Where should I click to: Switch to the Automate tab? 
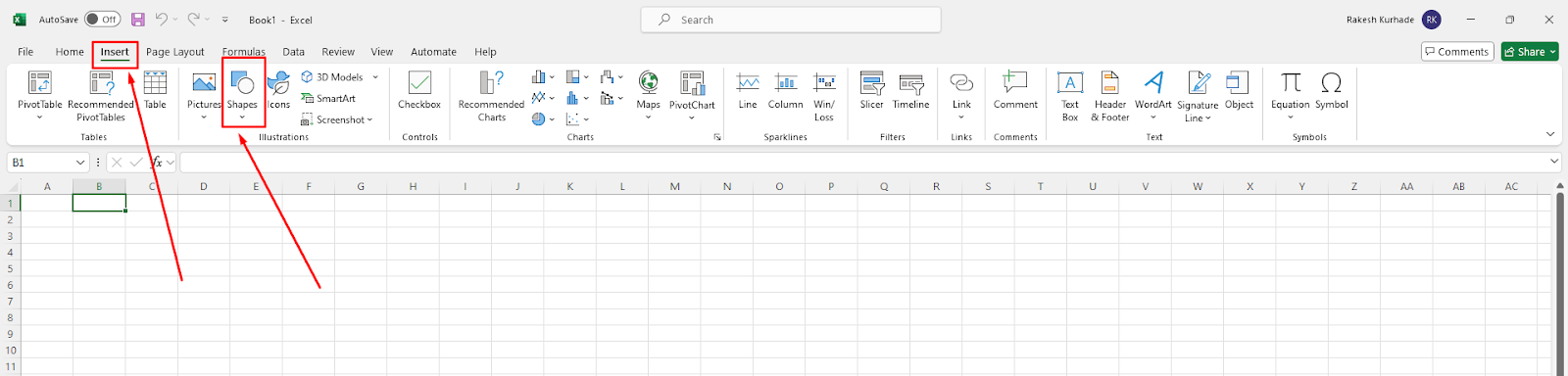(x=433, y=52)
